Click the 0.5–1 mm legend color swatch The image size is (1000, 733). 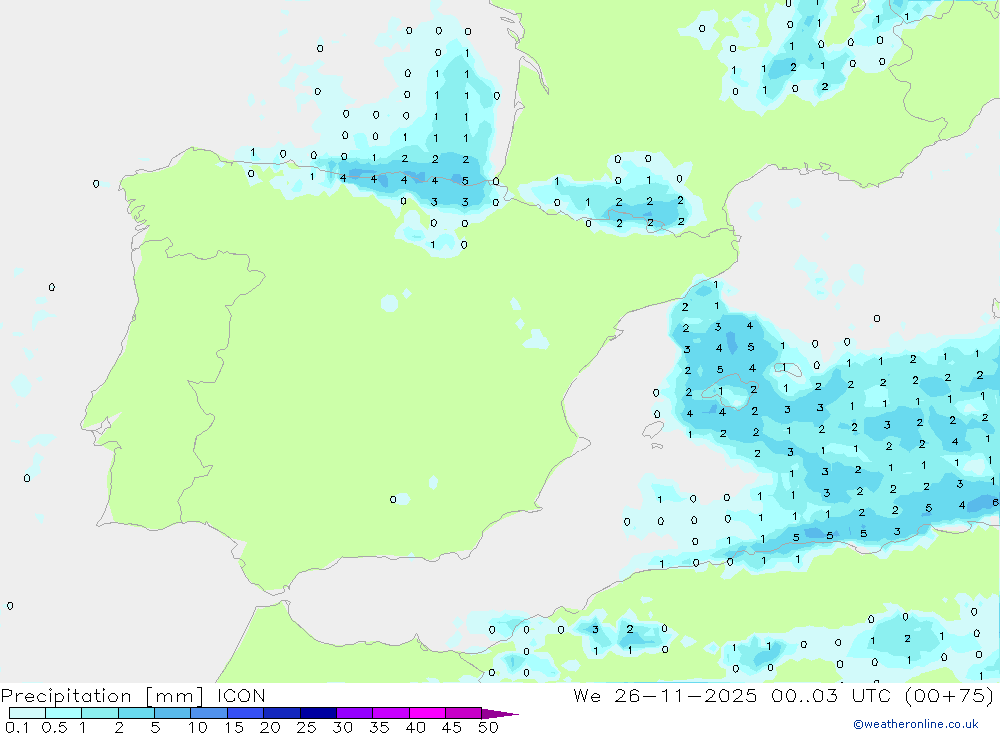coord(64,713)
